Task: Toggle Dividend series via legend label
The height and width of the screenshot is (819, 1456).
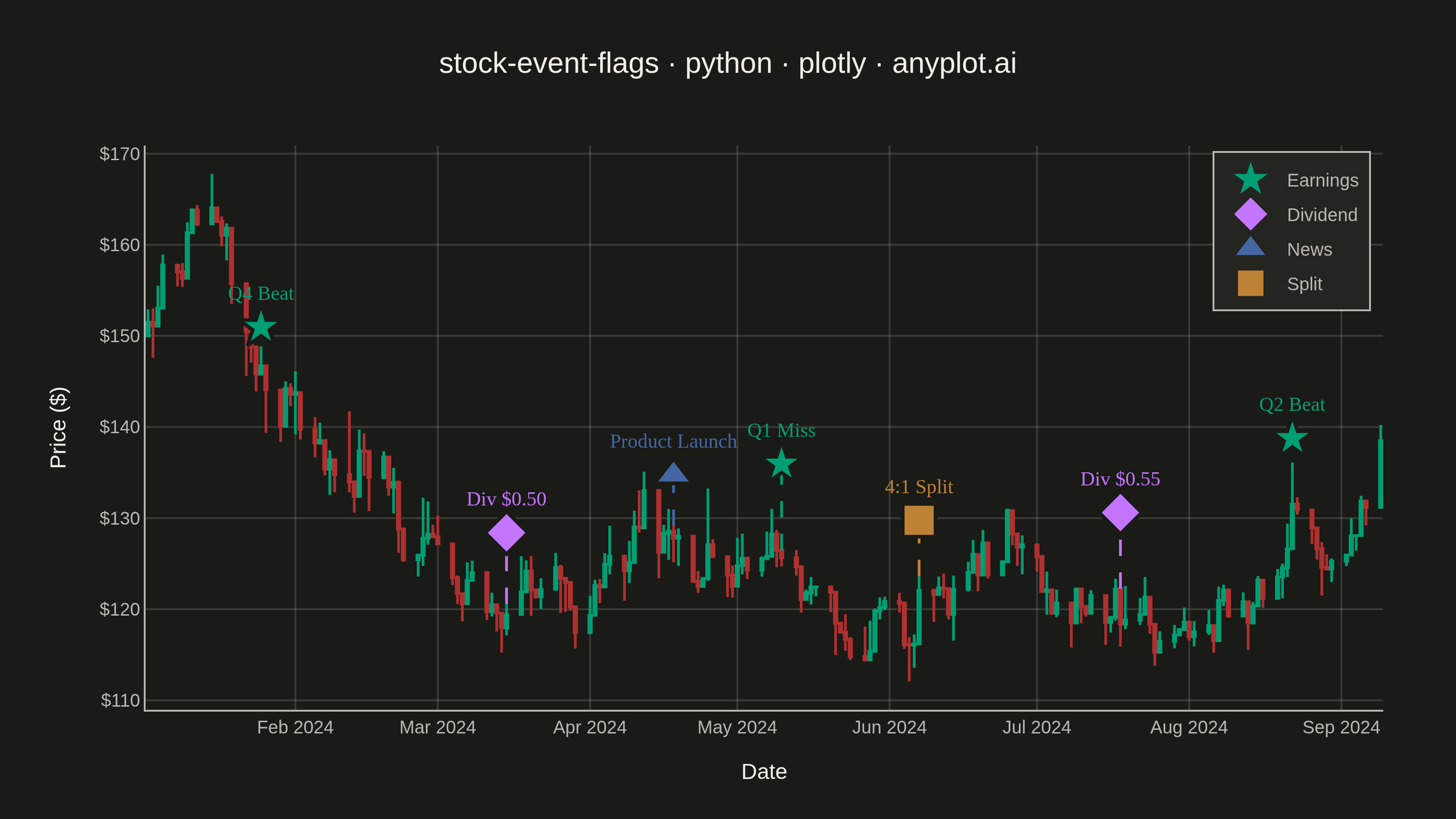Action: [x=1322, y=215]
